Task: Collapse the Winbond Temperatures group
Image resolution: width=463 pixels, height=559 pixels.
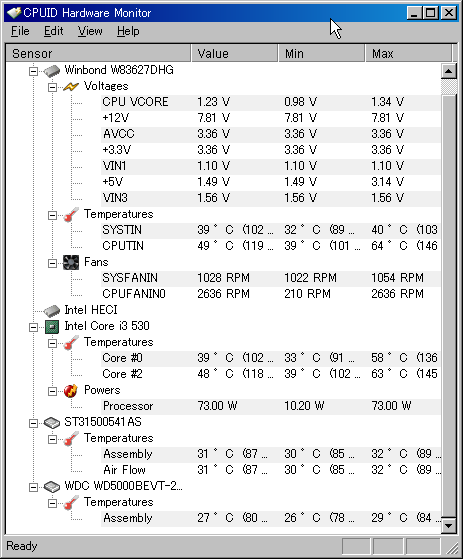Action: point(52,215)
